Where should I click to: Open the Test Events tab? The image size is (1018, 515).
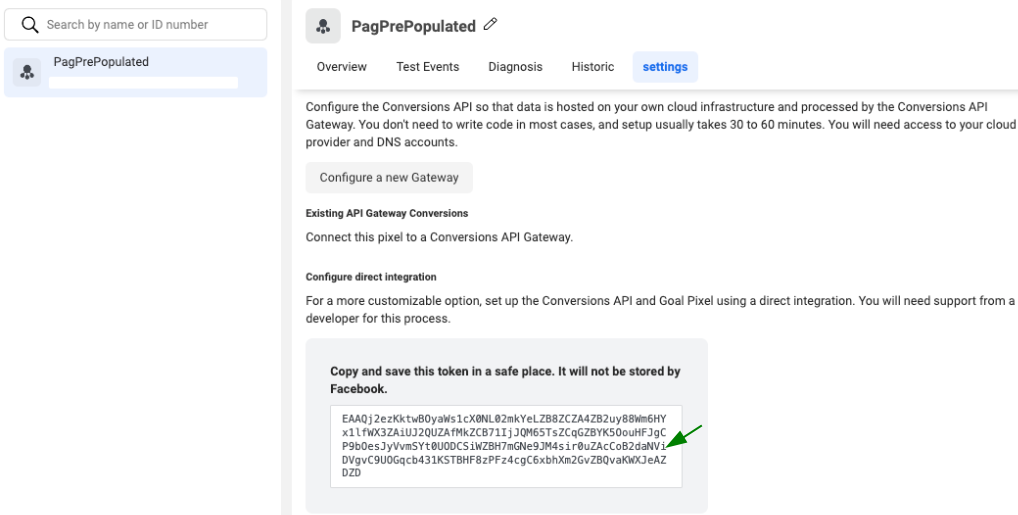point(428,67)
